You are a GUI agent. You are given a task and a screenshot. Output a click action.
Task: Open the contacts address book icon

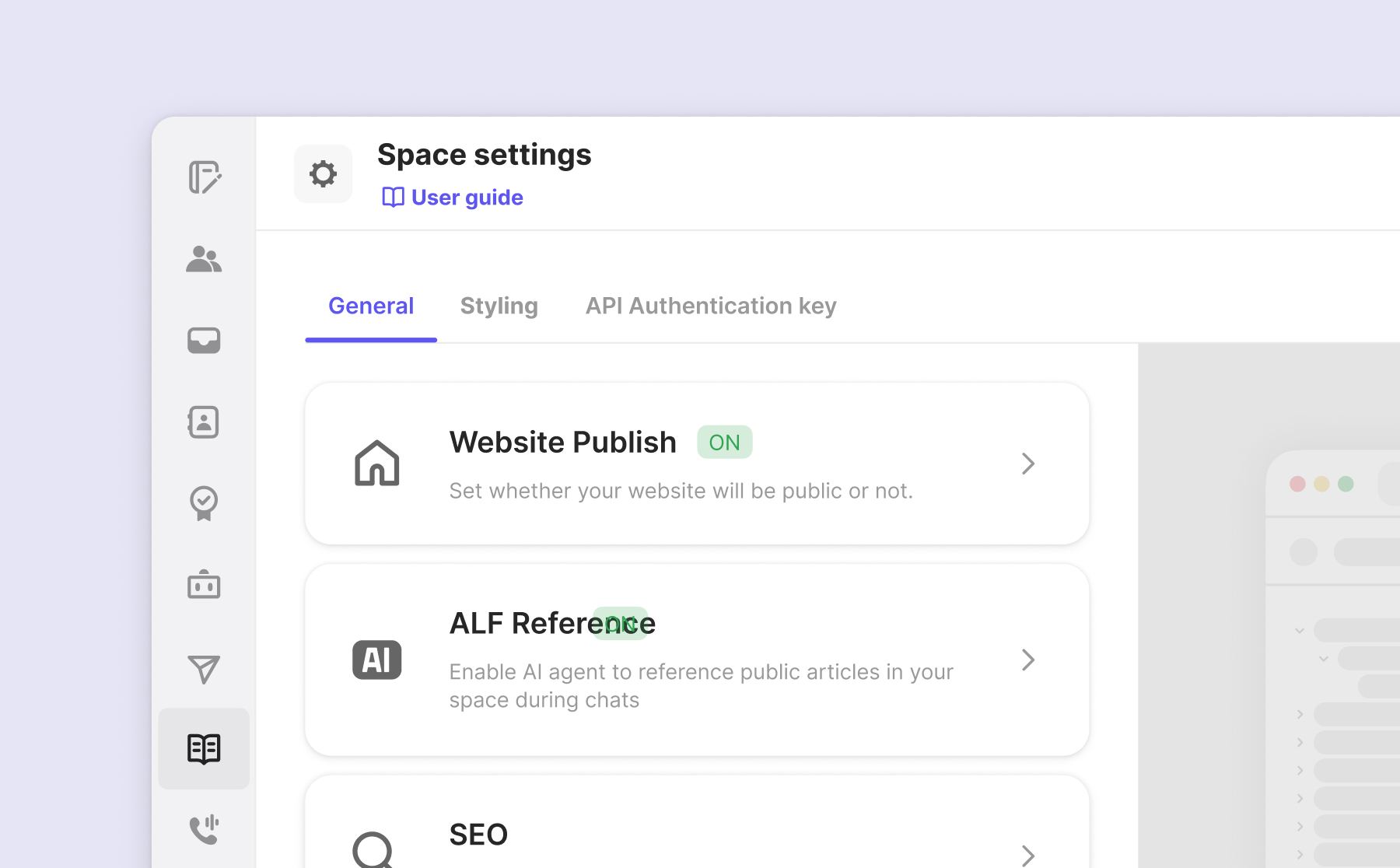pos(204,422)
